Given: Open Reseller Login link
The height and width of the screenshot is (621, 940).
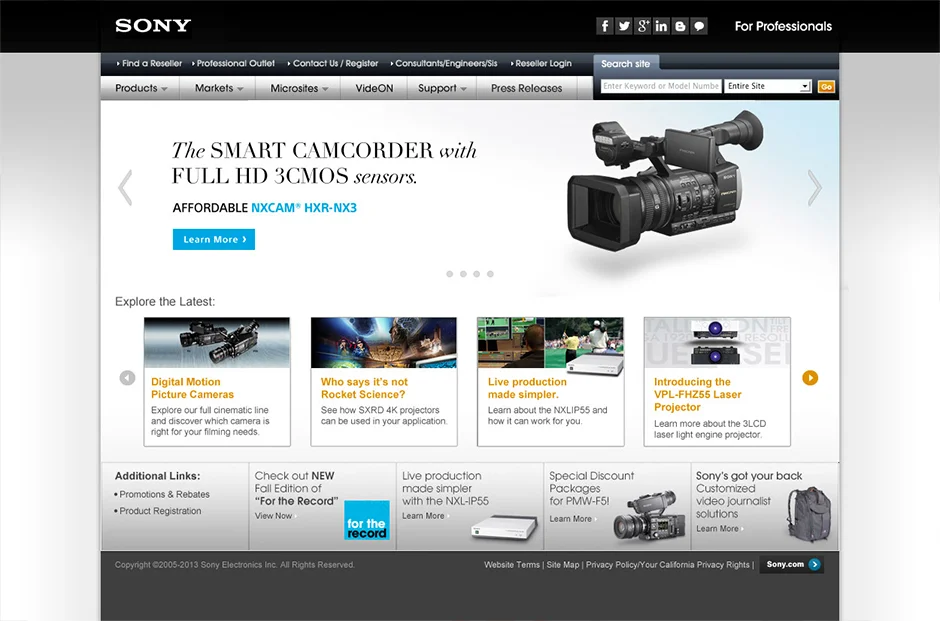Looking at the screenshot, I should (541, 64).
